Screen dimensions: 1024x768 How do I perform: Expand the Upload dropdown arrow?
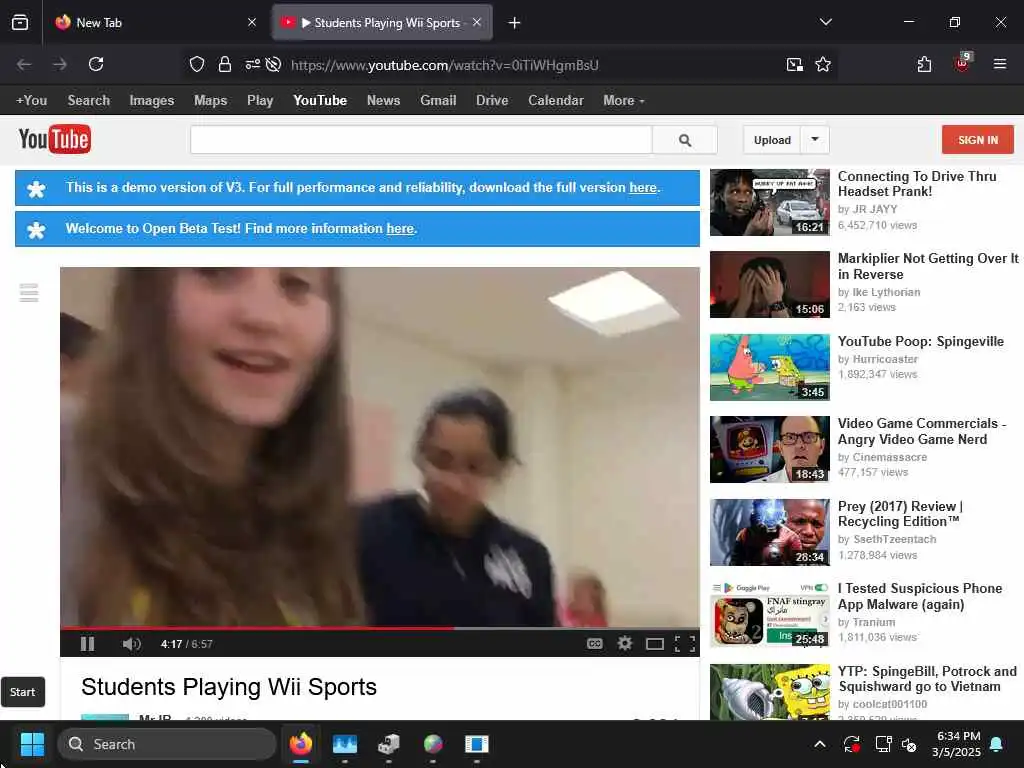(x=815, y=140)
